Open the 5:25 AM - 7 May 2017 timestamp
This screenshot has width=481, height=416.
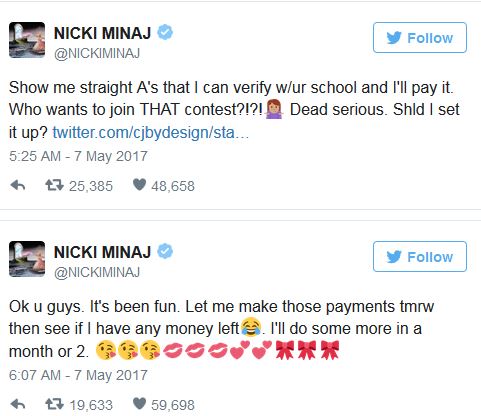78,156
